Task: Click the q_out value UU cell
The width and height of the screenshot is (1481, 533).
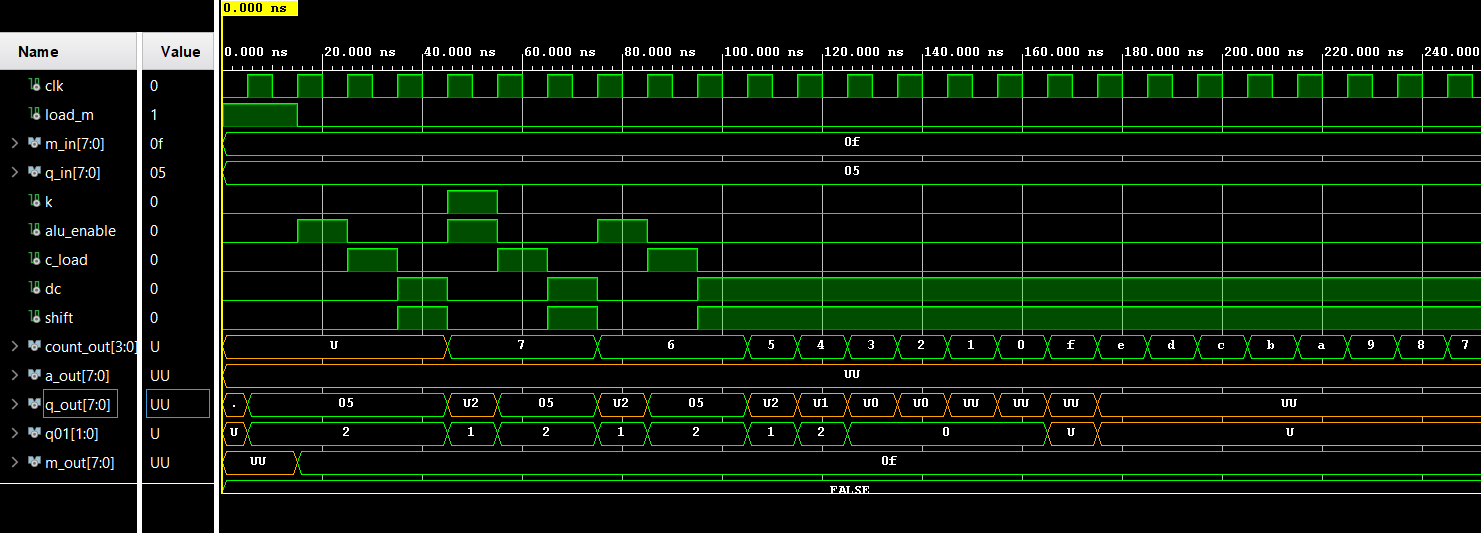Action: click(x=177, y=404)
